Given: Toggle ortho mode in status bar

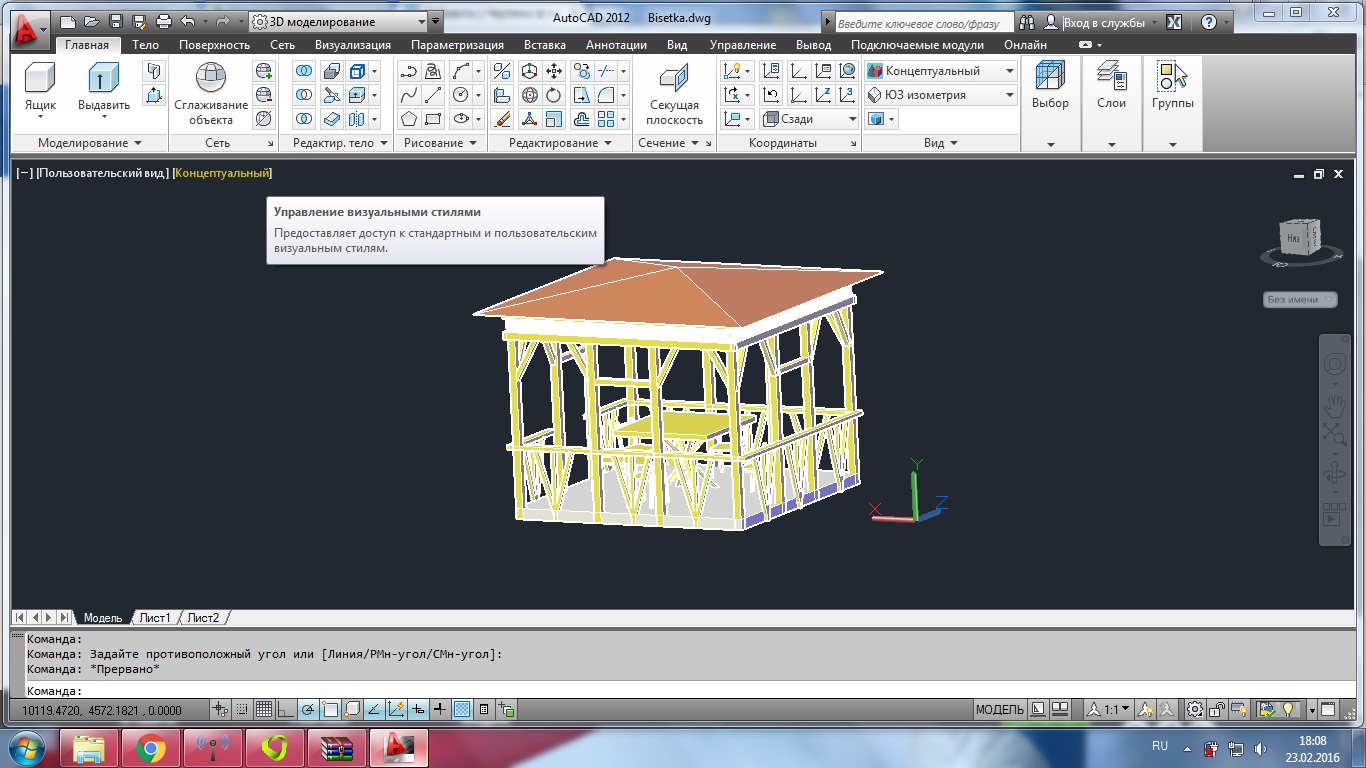Looking at the screenshot, I should tap(286, 710).
